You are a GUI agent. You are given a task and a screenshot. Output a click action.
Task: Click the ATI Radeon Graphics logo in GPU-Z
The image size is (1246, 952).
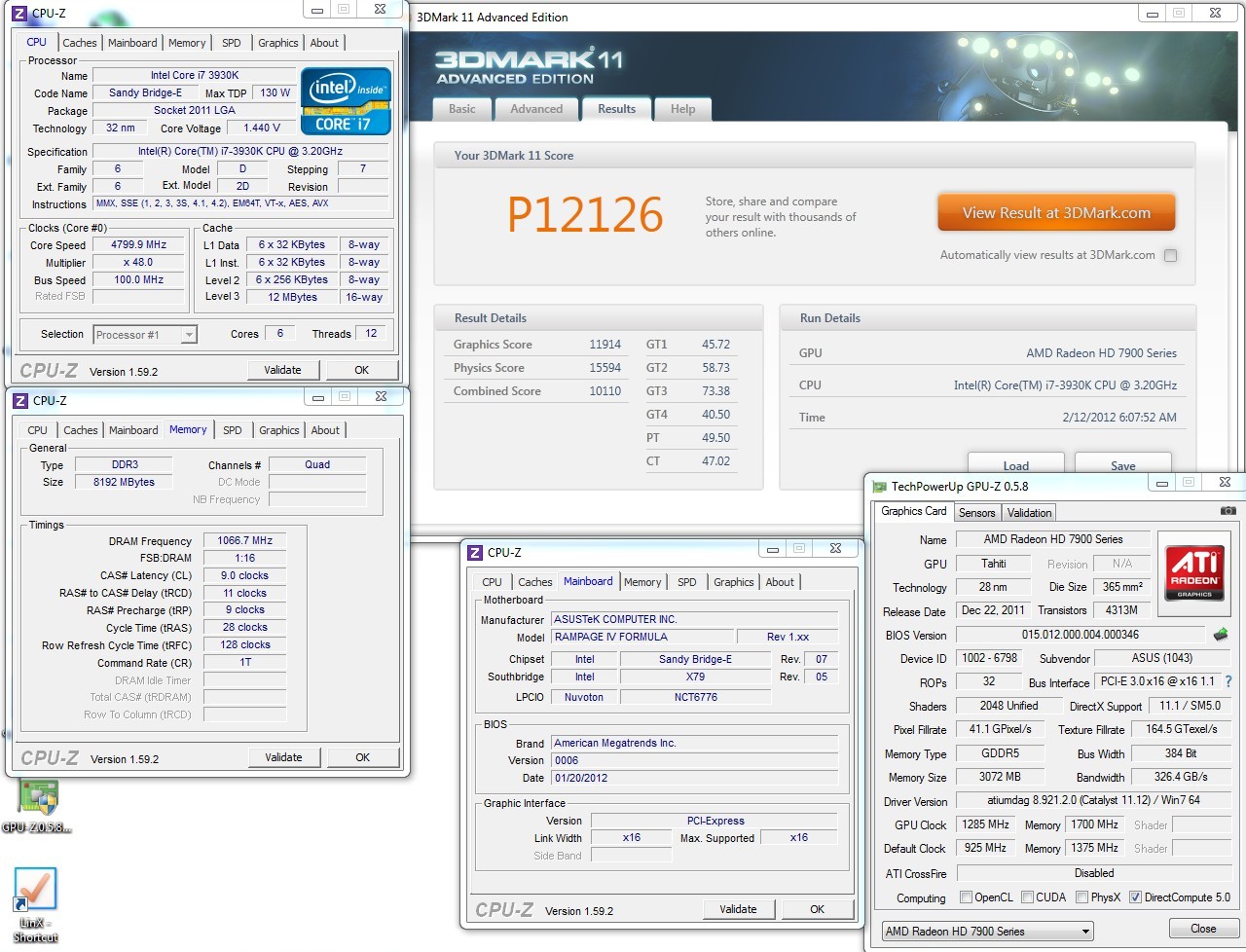pyautogui.click(x=1193, y=574)
